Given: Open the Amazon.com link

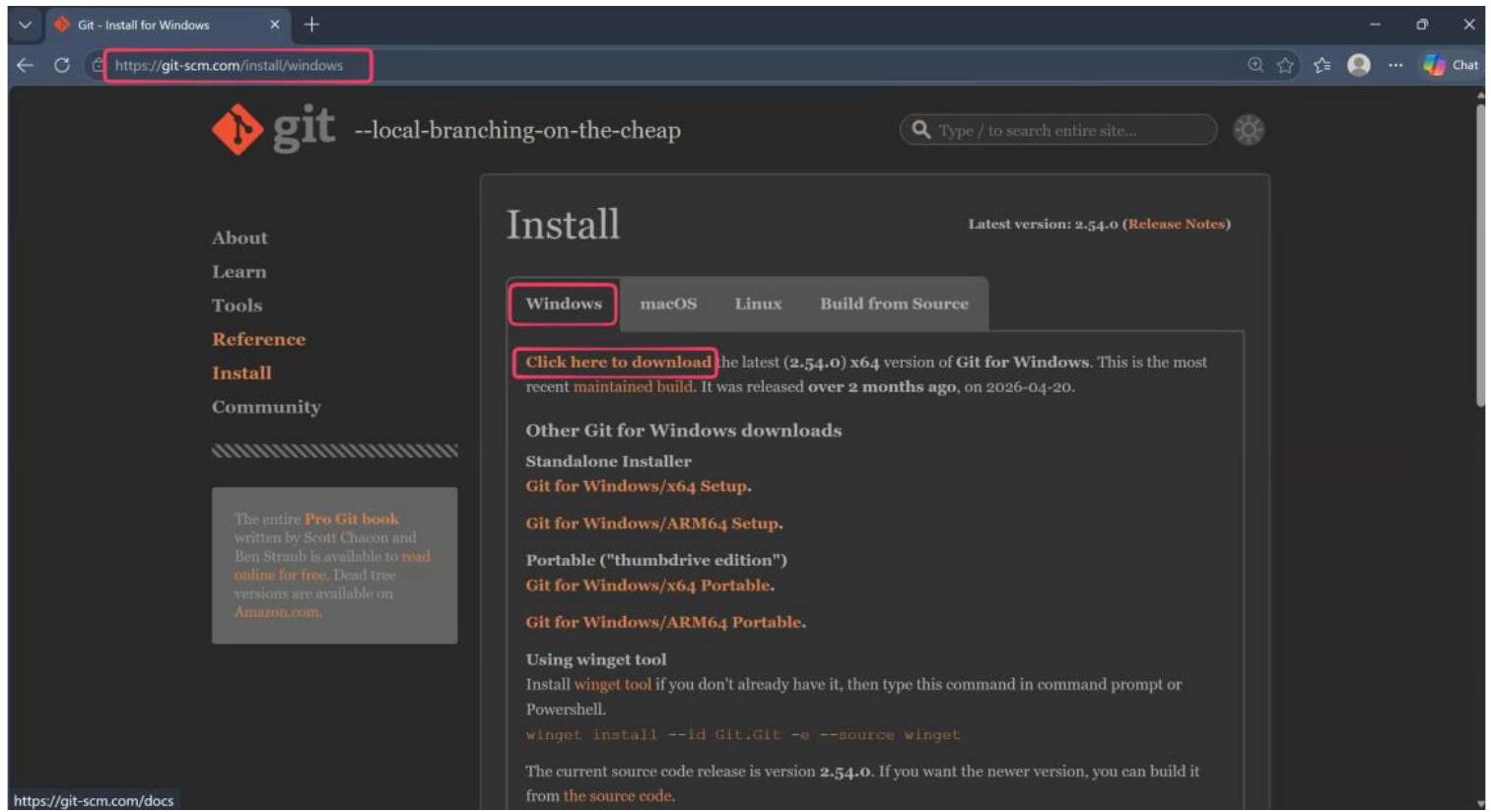Looking at the screenshot, I should point(277,612).
